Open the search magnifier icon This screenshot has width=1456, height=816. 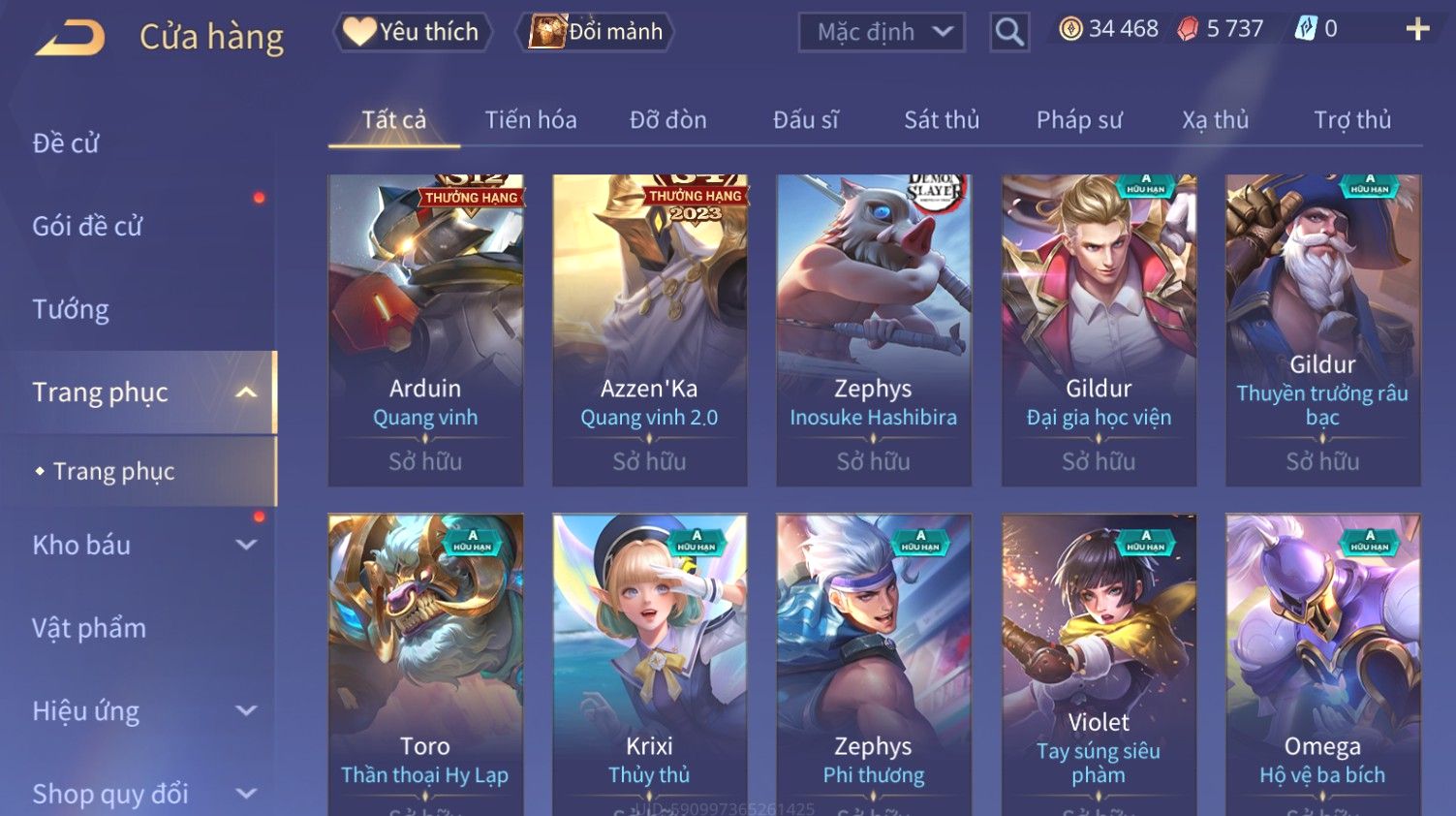coord(1008,32)
